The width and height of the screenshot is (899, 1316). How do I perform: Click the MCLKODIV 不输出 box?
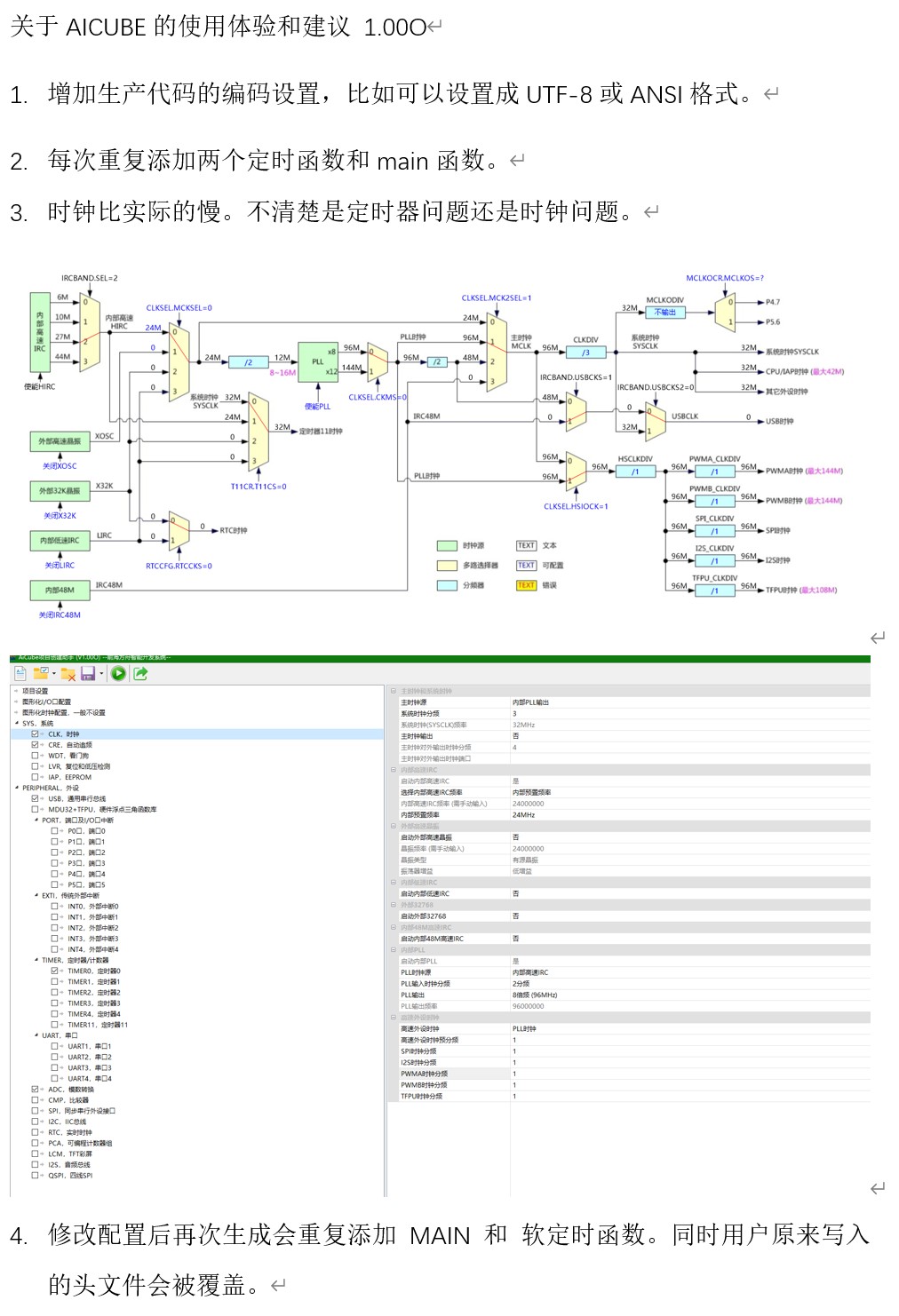pyautogui.click(x=664, y=313)
